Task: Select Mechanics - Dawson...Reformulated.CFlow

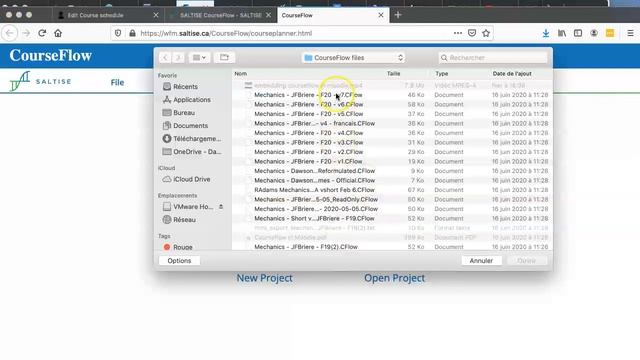Action: [392, 171]
